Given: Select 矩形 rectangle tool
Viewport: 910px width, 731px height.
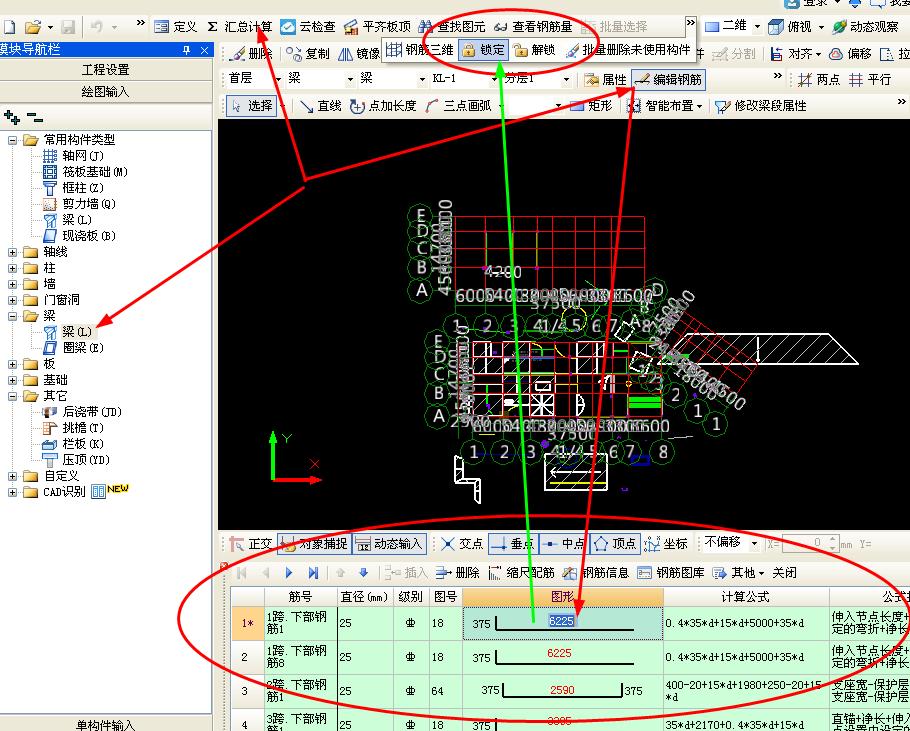Looking at the screenshot, I should (591, 106).
